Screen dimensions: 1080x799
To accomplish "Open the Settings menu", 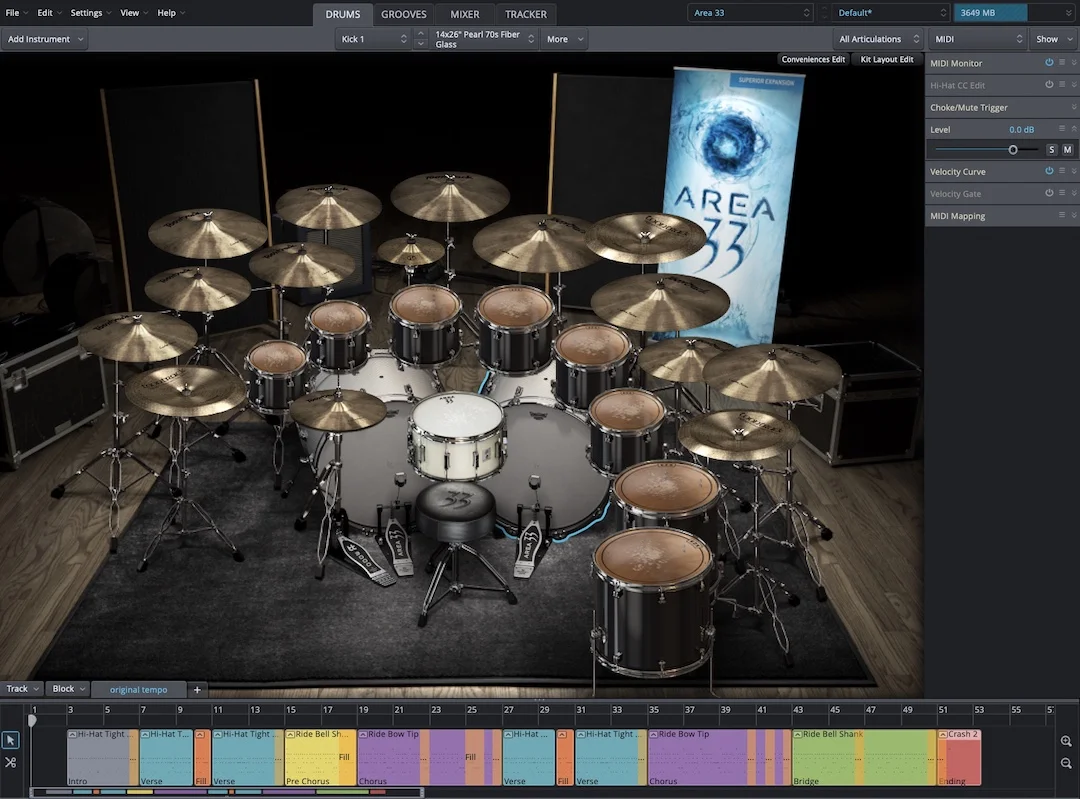I will point(90,12).
